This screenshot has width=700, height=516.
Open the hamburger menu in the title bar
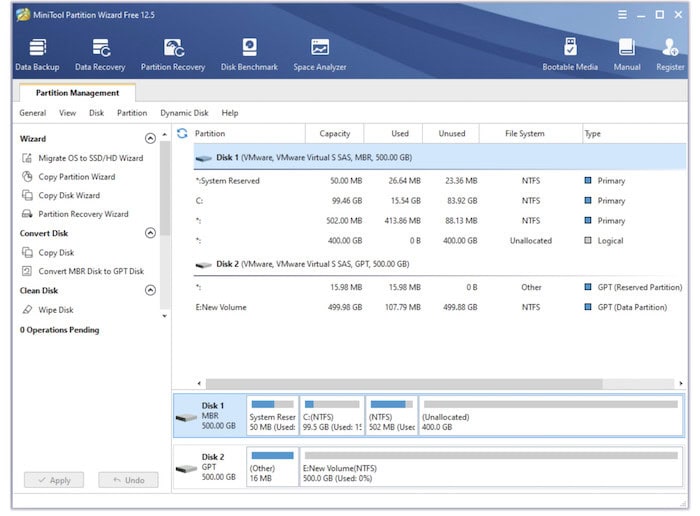coord(622,15)
